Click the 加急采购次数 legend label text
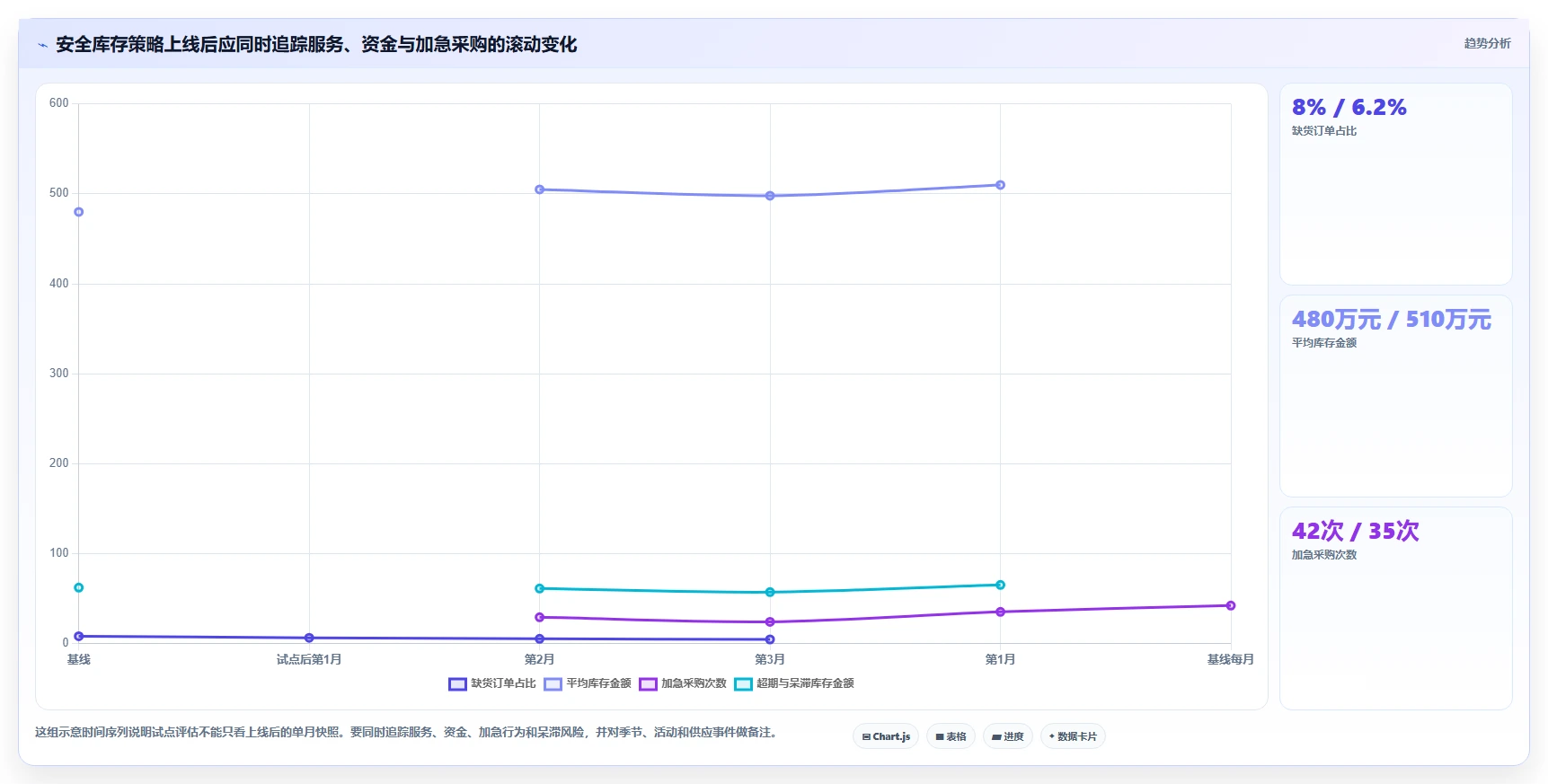Viewport: 1548px width, 784px height. [694, 683]
